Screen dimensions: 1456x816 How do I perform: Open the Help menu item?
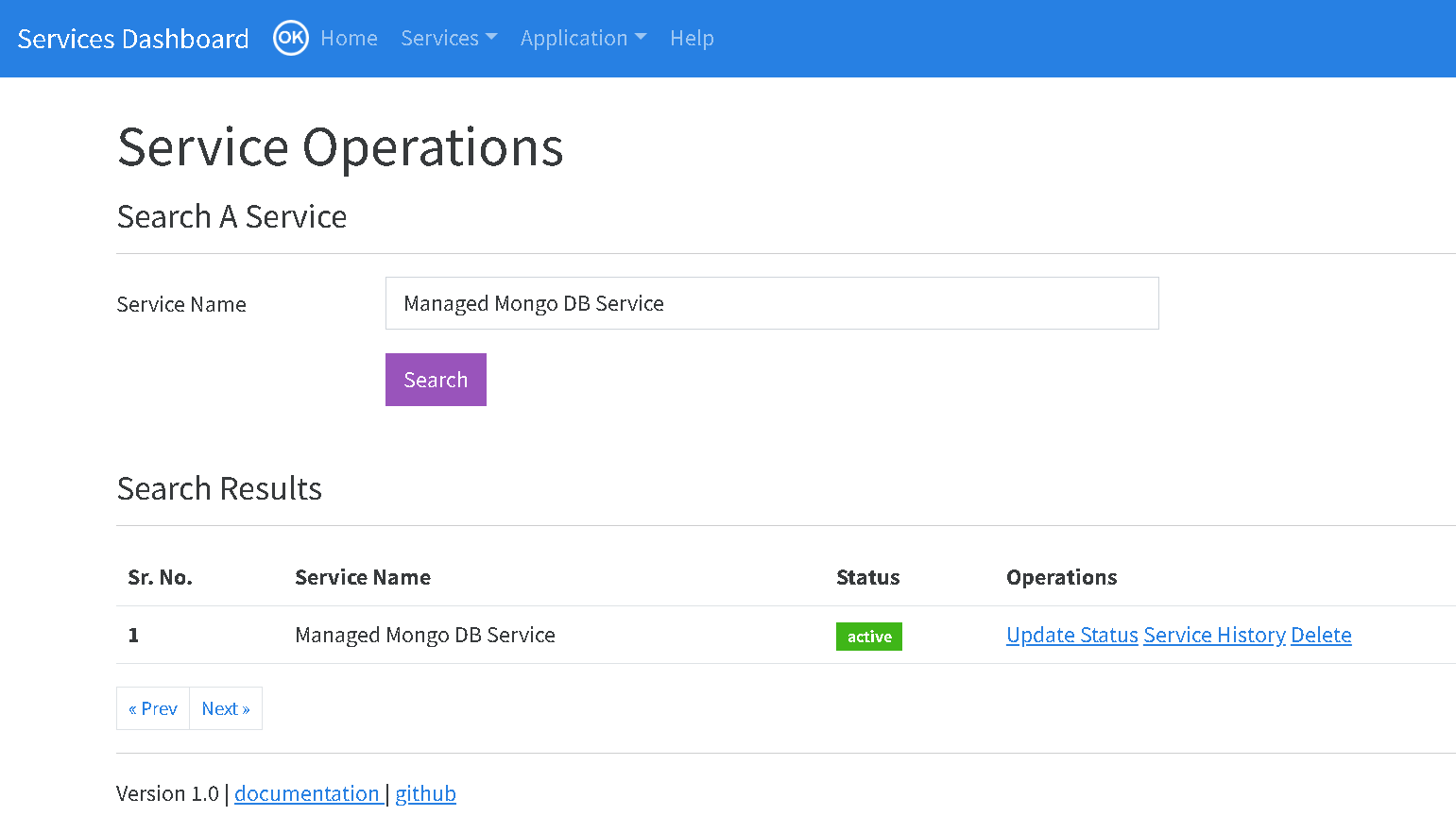click(x=692, y=39)
